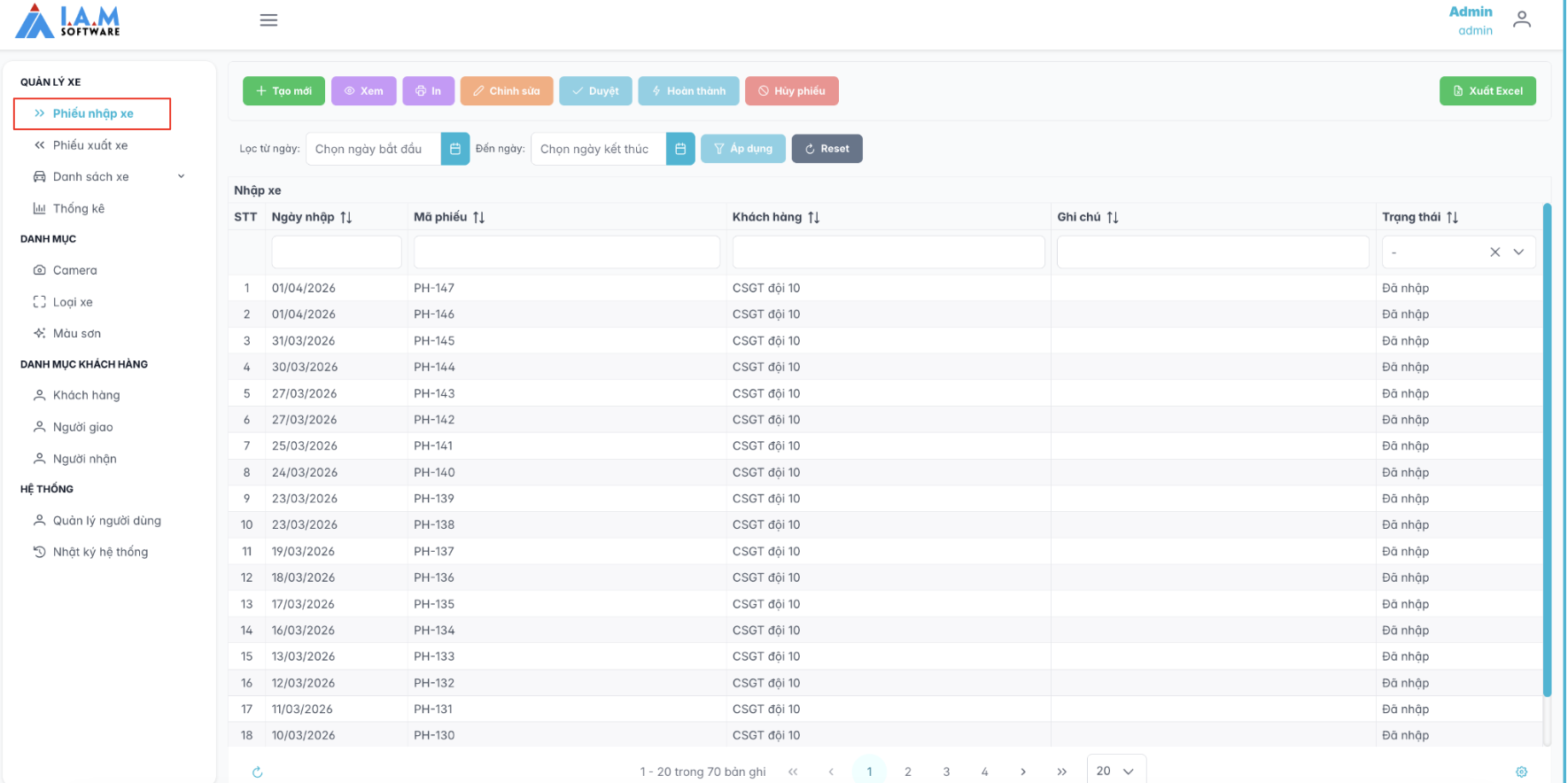Expand the Danh sách xe submenu

181,176
